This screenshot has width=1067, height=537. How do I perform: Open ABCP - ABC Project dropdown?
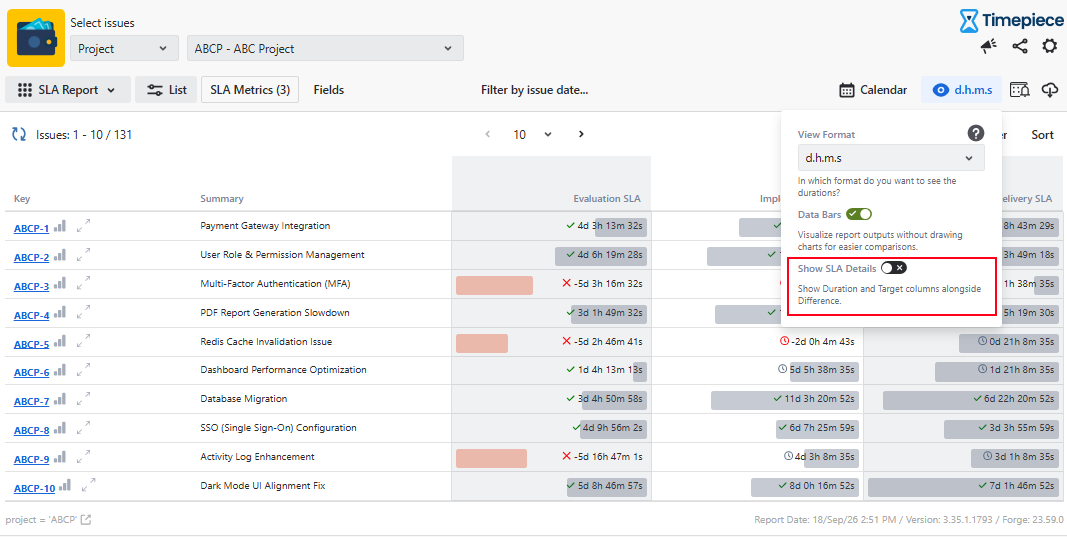click(x=325, y=48)
